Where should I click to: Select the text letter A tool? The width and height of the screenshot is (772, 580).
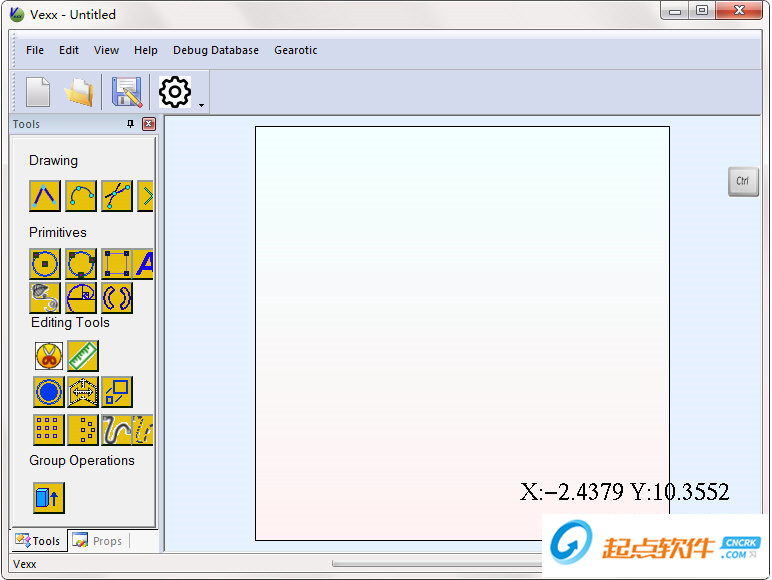144,264
